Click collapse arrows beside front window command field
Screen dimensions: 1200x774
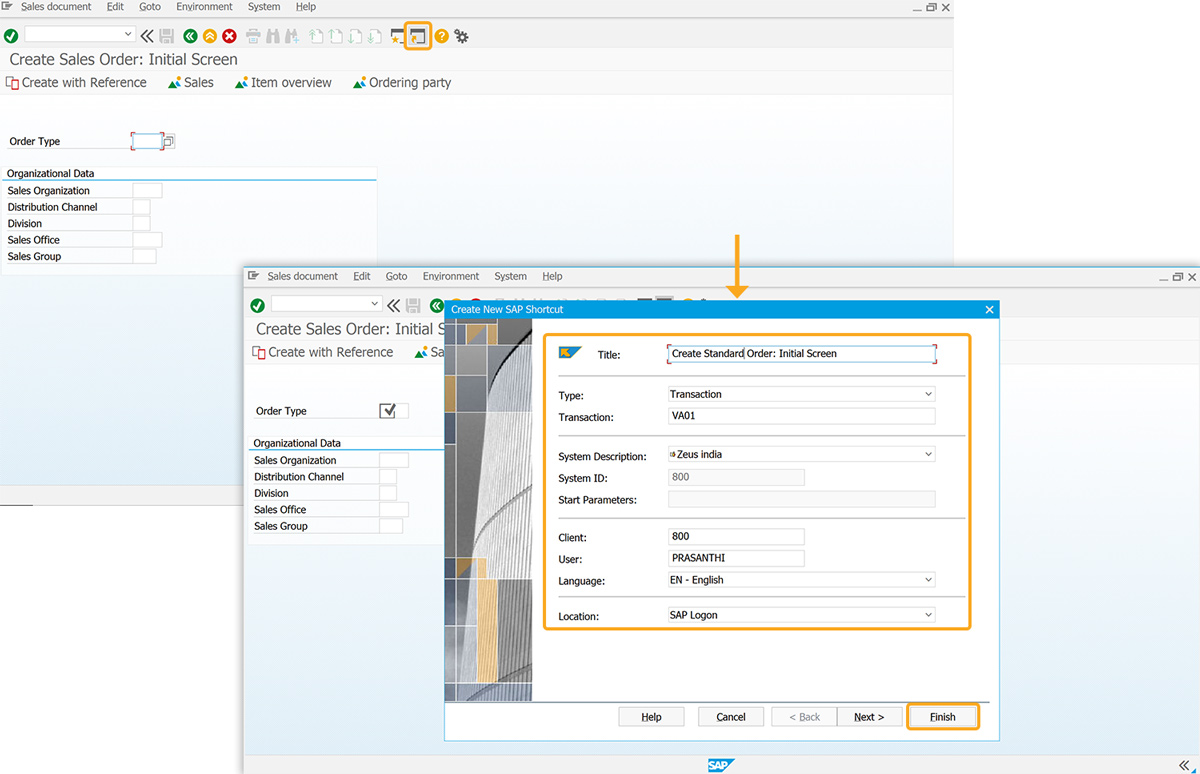pos(394,305)
